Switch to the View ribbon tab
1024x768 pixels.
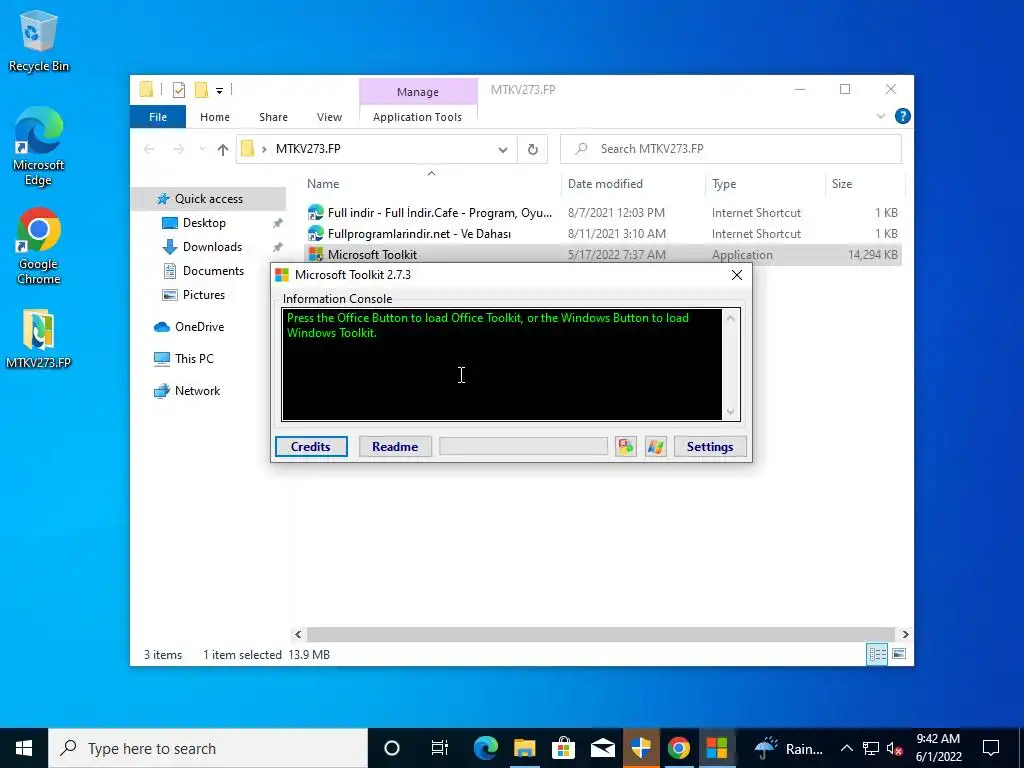pos(329,117)
